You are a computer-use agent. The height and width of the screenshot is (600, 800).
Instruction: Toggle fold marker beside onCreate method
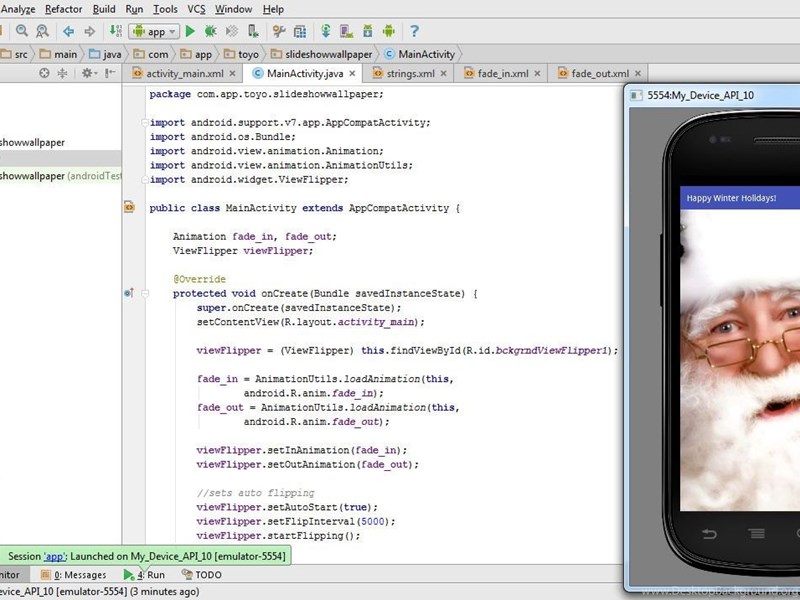point(144,294)
